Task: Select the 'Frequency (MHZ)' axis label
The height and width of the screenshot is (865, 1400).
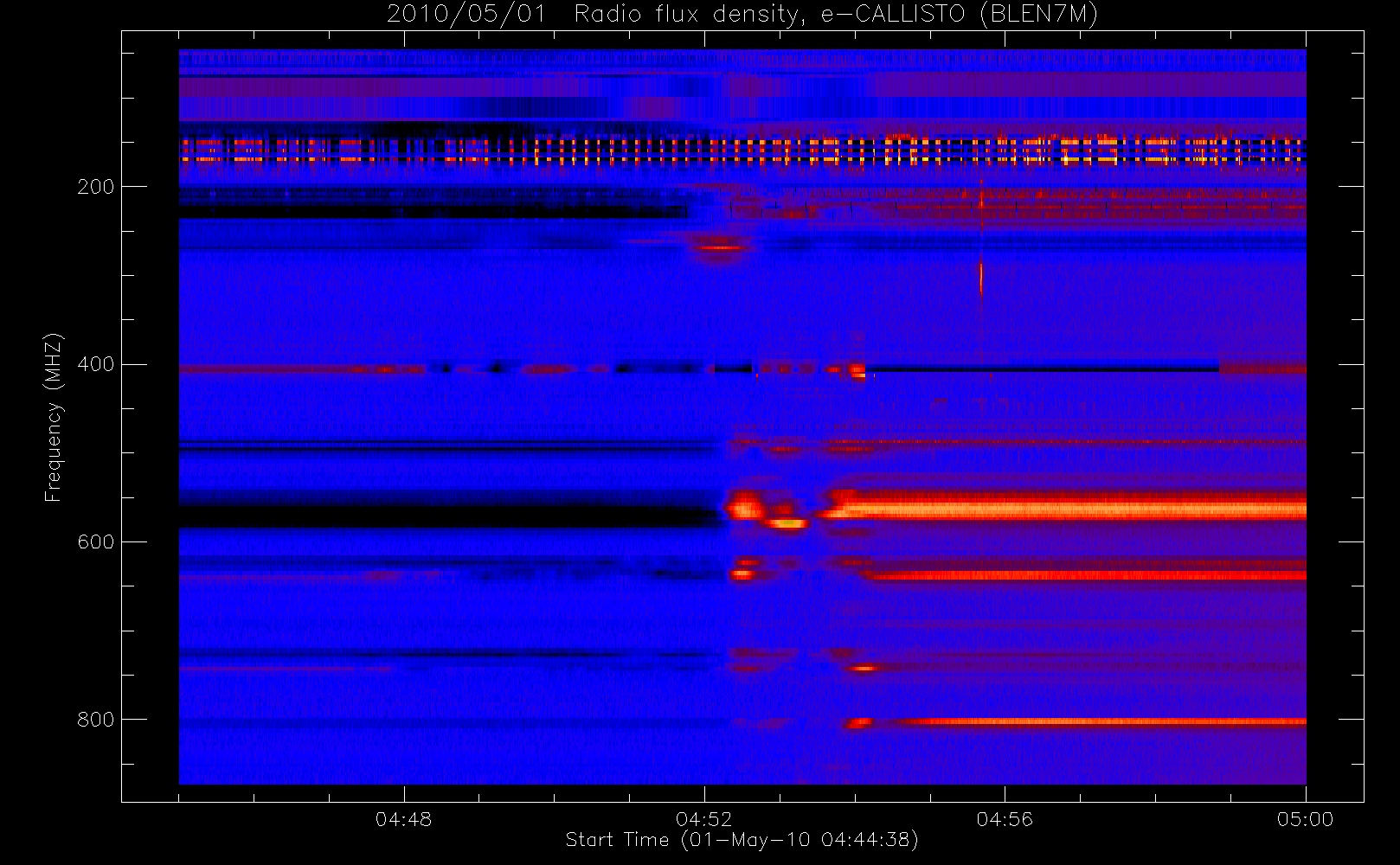Action: click(54, 417)
